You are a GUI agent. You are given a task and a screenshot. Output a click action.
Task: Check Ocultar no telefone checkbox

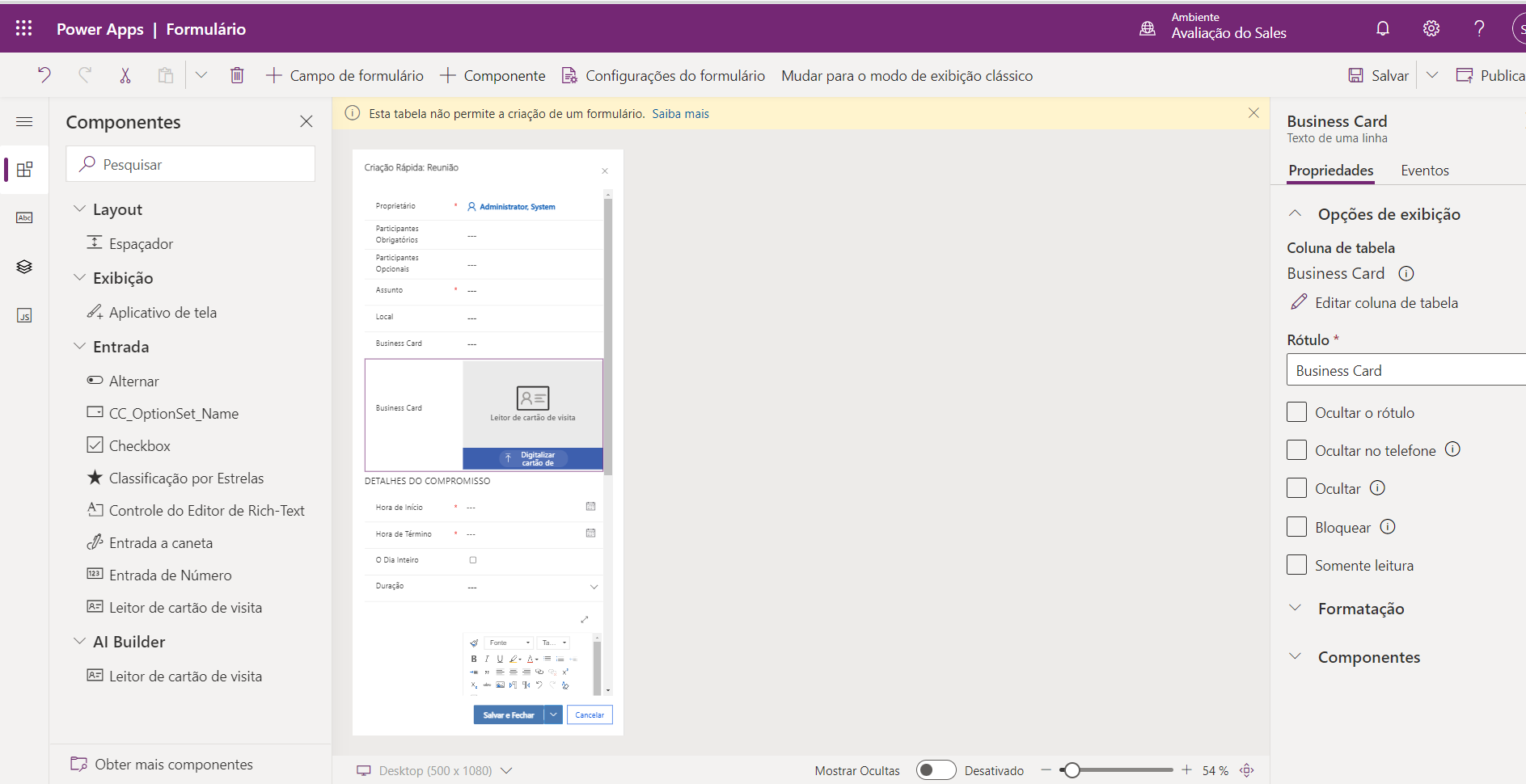pyautogui.click(x=1296, y=450)
